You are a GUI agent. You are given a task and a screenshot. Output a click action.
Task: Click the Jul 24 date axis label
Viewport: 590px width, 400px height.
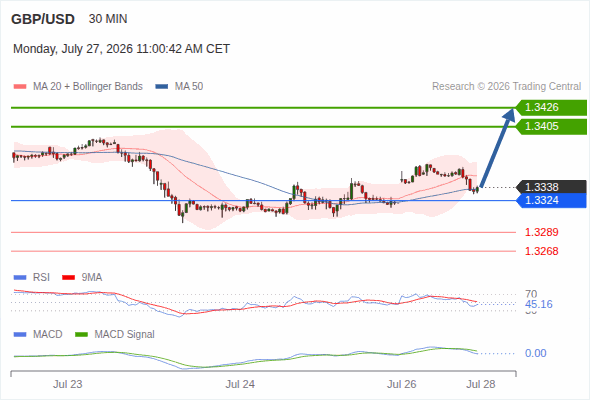pos(240,385)
